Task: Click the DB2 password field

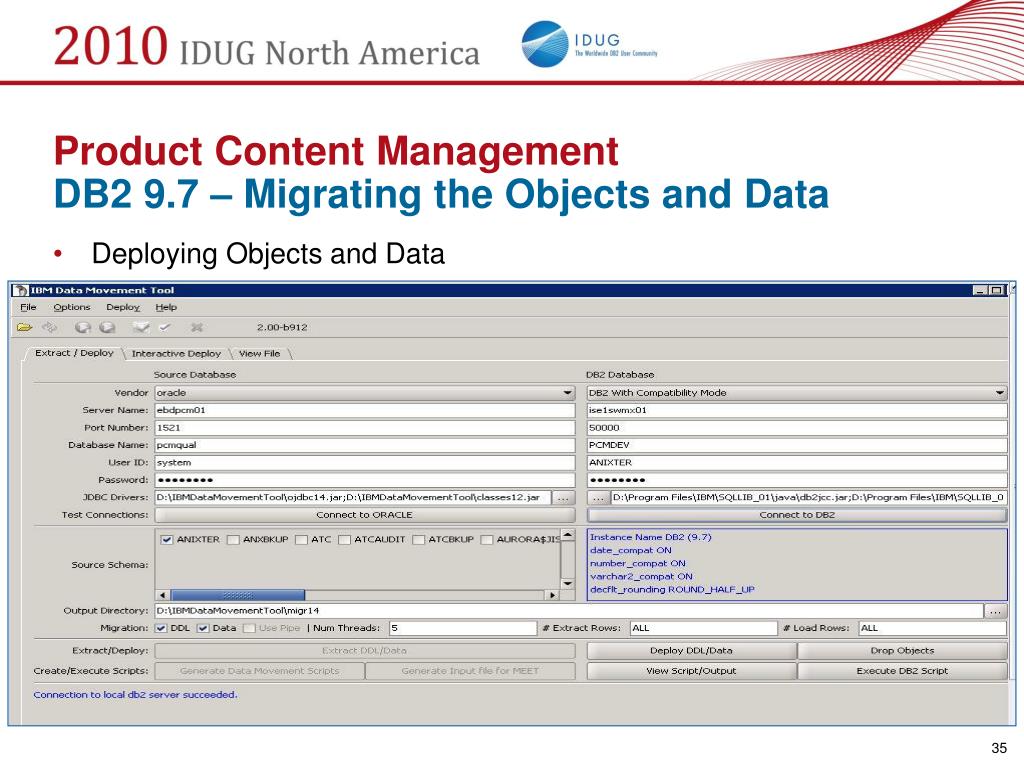Action: click(x=797, y=480)
